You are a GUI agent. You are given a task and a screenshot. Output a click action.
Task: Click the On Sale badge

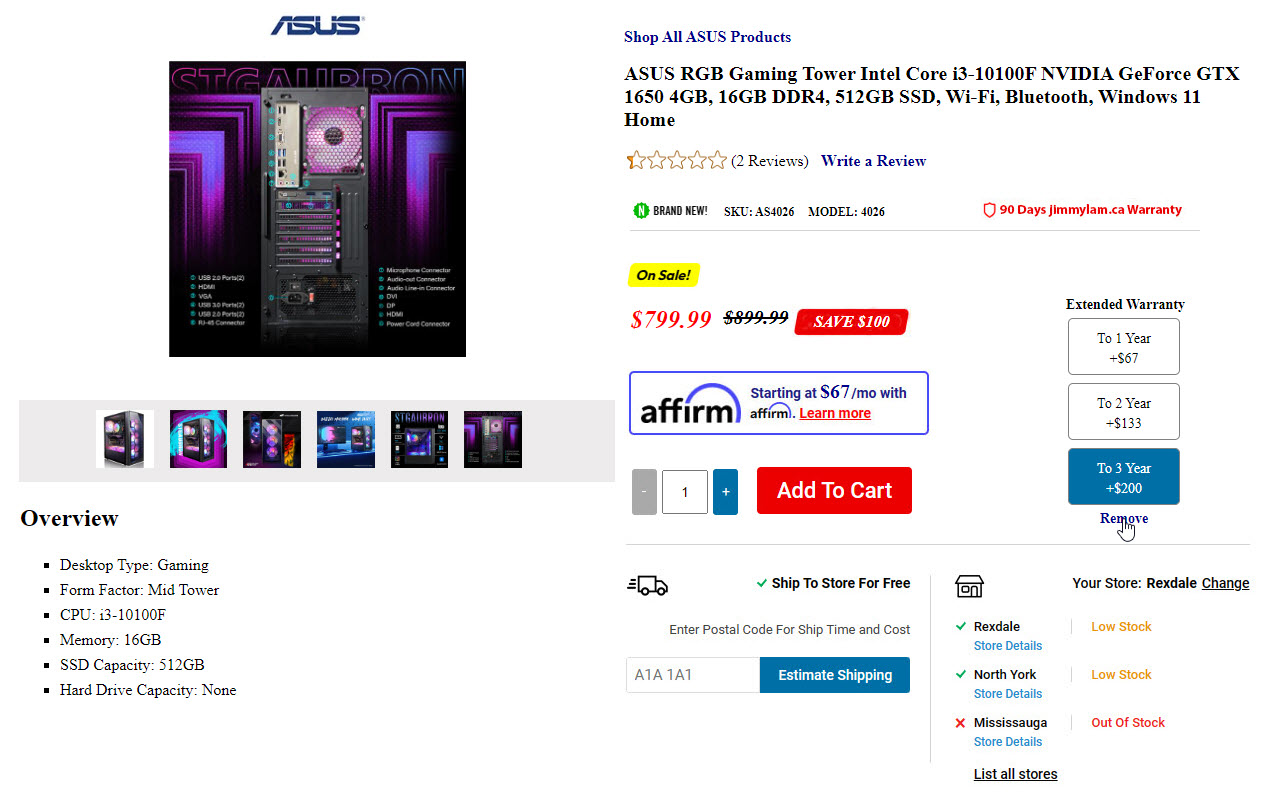tap(663, 275)
